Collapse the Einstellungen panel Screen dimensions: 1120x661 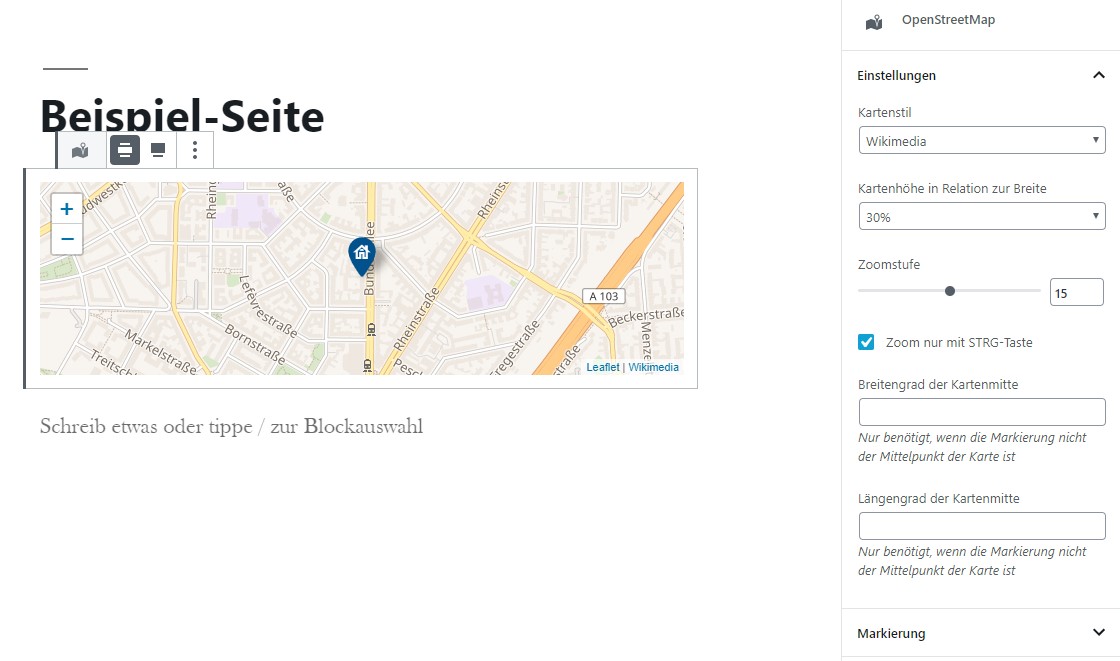coord(981,75)
